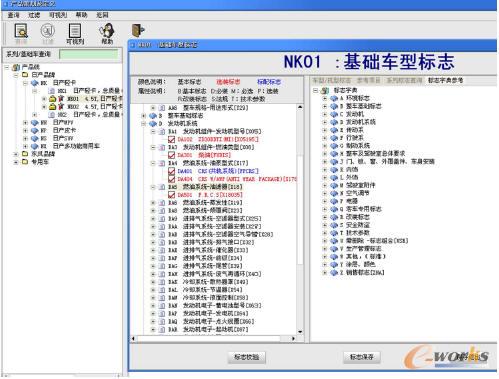Select the 日产MPV tree row
The image size is (499, 379).
click(57, 122)
